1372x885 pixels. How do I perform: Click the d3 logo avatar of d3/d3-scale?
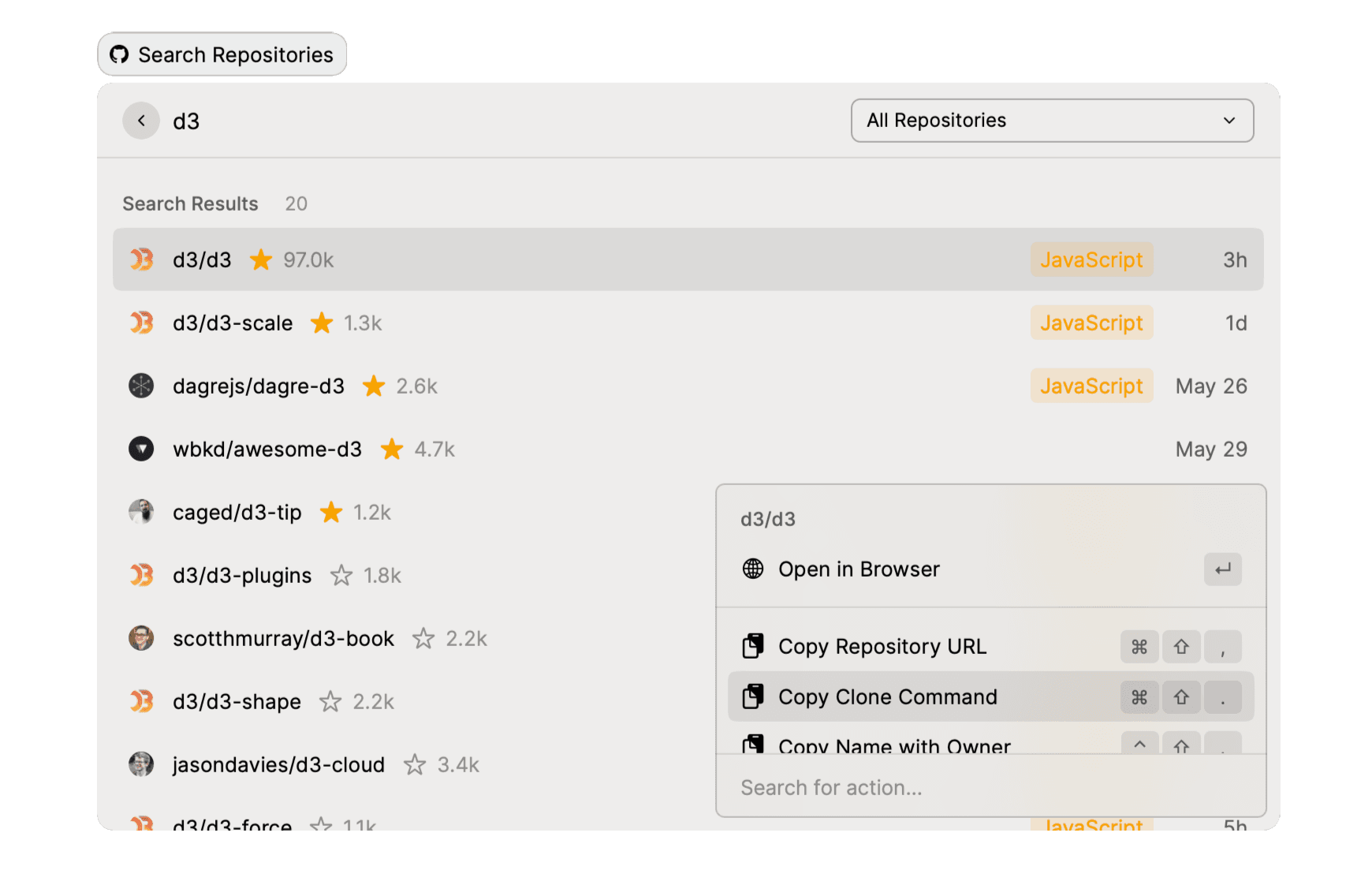click(x=141, y=323)
